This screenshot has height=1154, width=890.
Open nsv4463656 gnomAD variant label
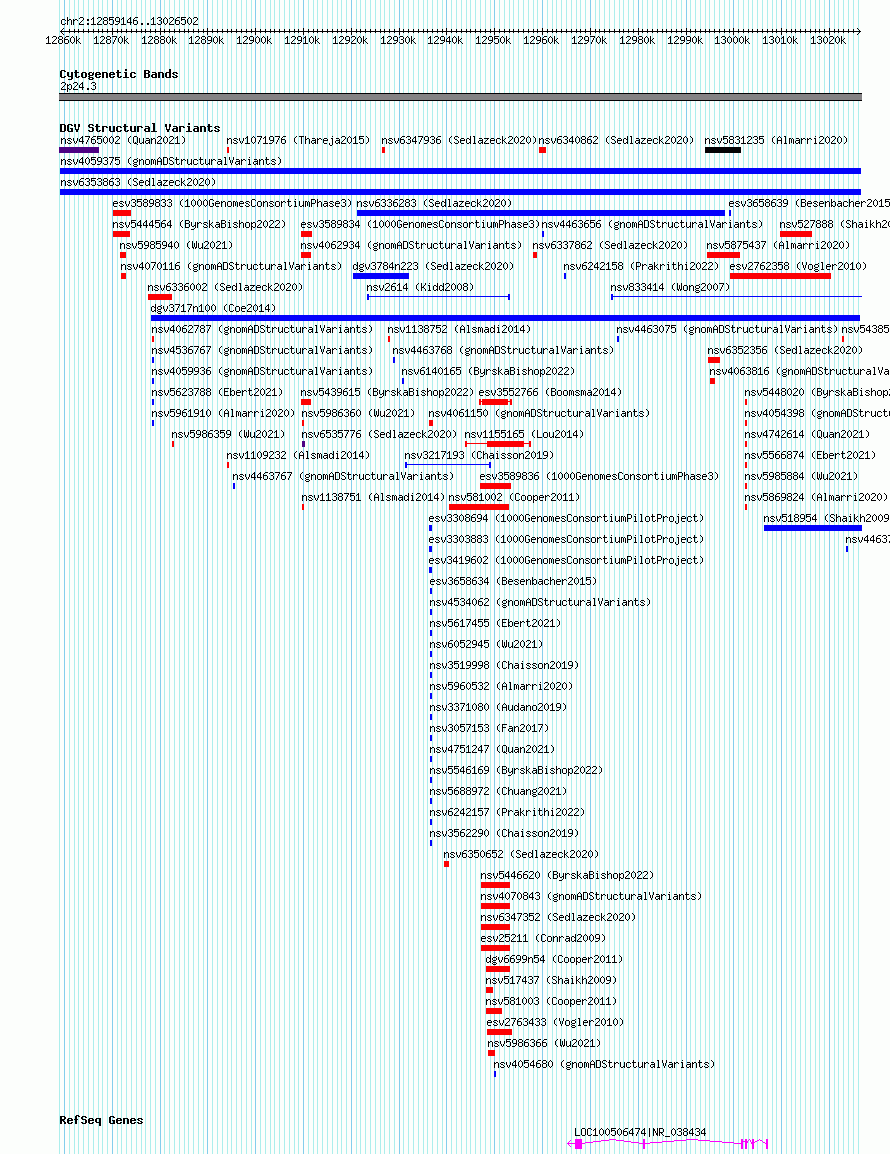(652, 224)
